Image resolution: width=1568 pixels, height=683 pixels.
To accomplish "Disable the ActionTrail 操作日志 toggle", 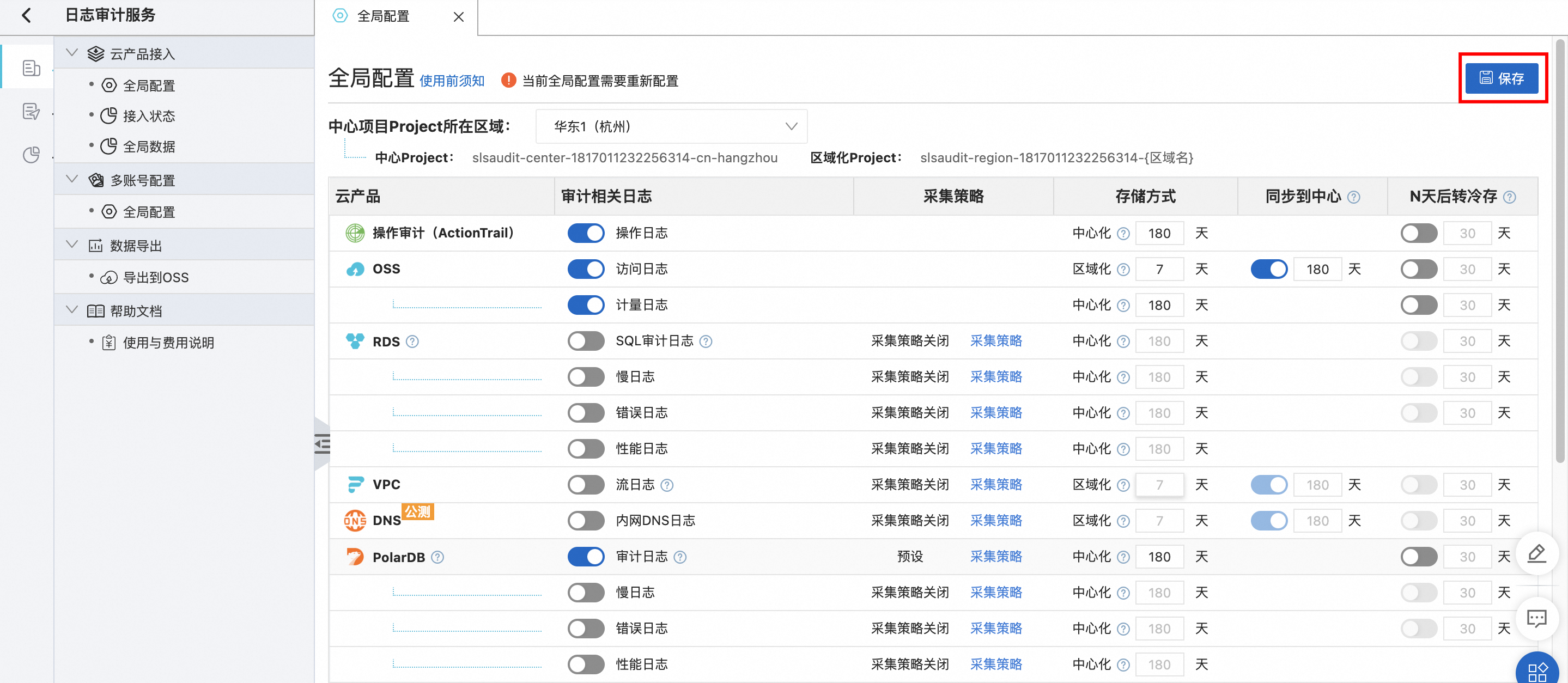I will click(x=586, y=233).
